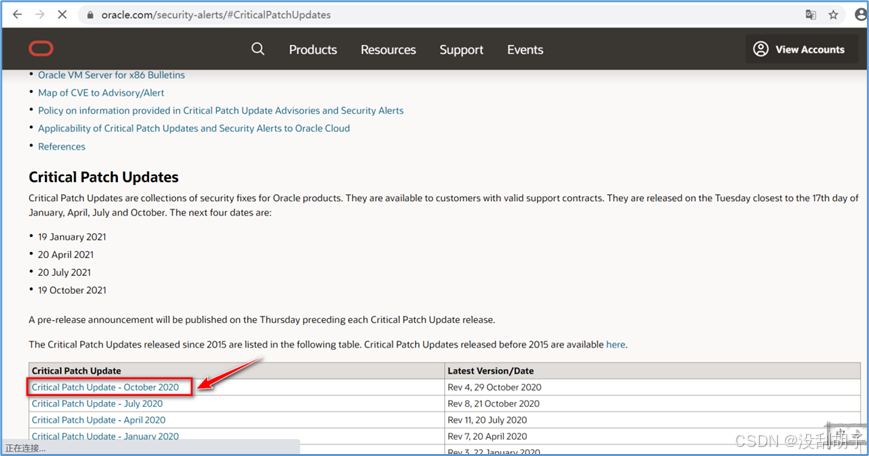Click the Critical Patch Updates heading
This screenshot has height=456, width=869.
(104, 177)
